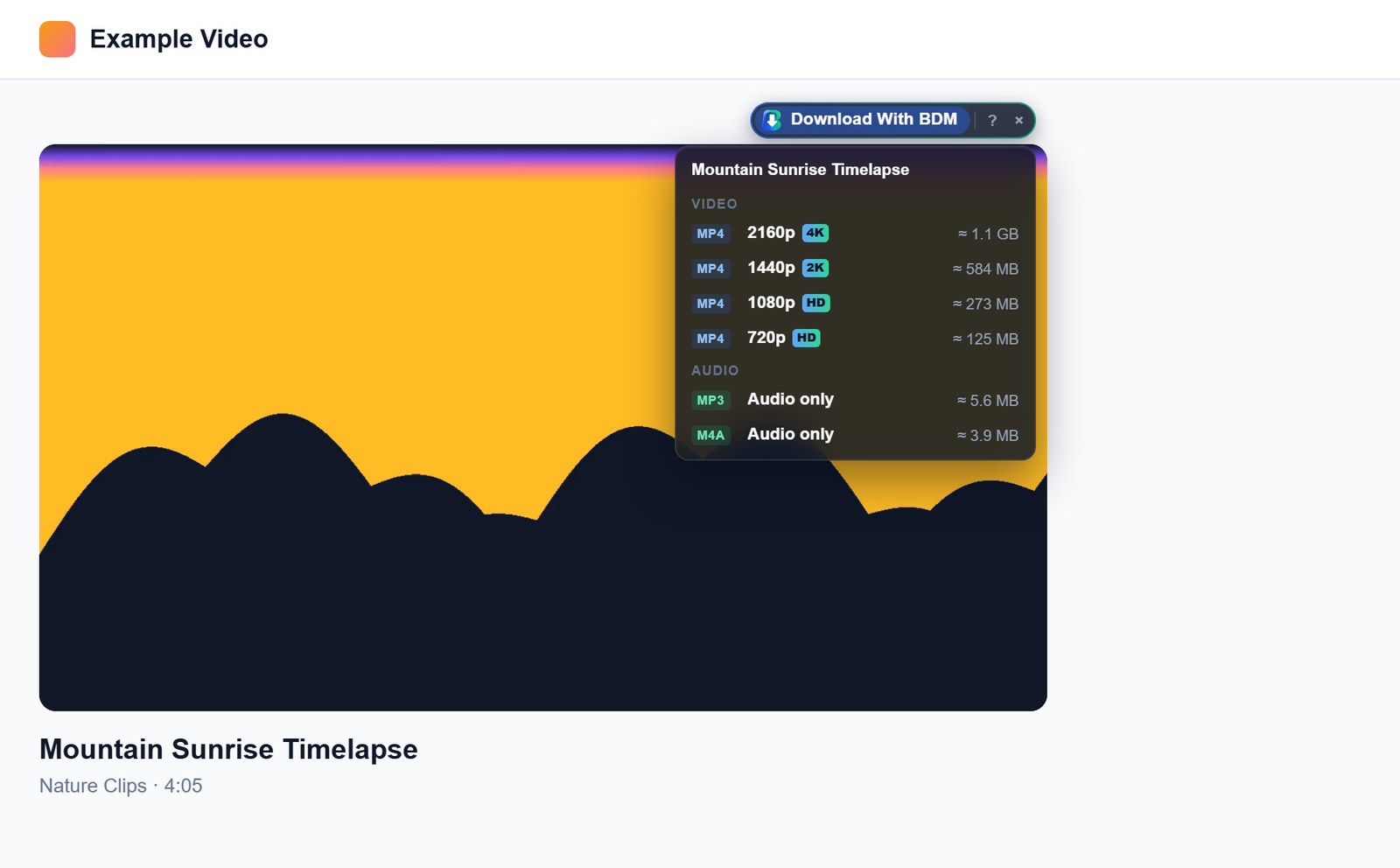Click the ≈ 584 MB size value
Screen dimensions: 1400x868
(985, 269)
